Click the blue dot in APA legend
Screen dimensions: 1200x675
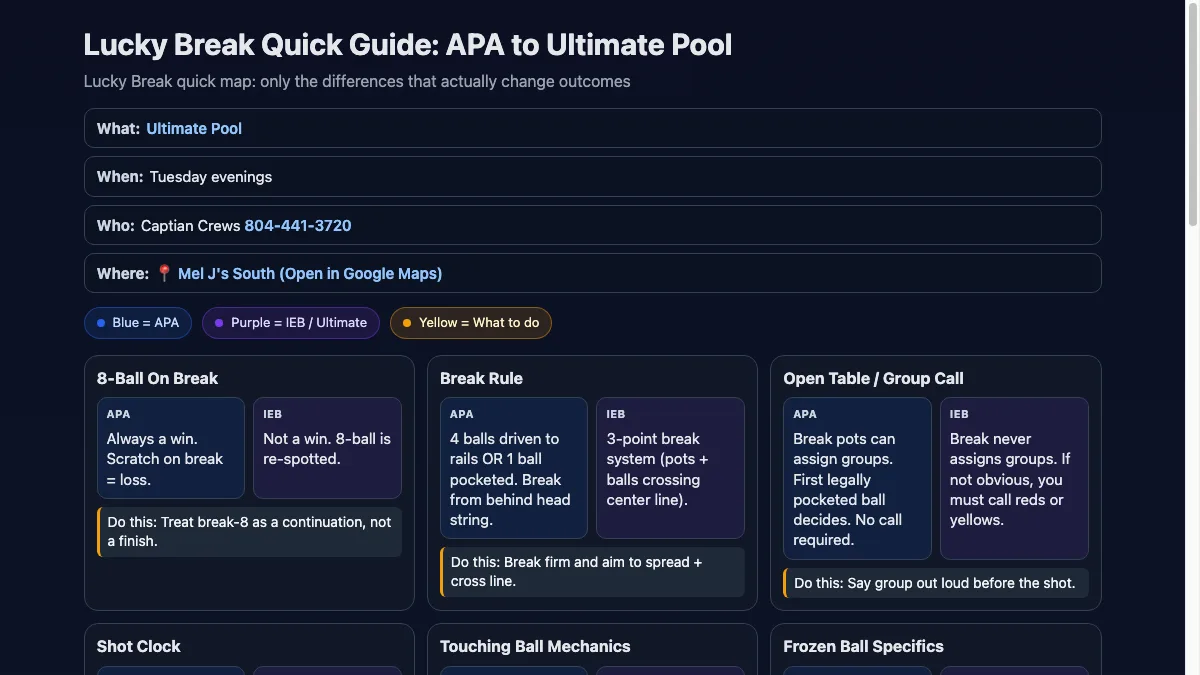pos(101,323)
